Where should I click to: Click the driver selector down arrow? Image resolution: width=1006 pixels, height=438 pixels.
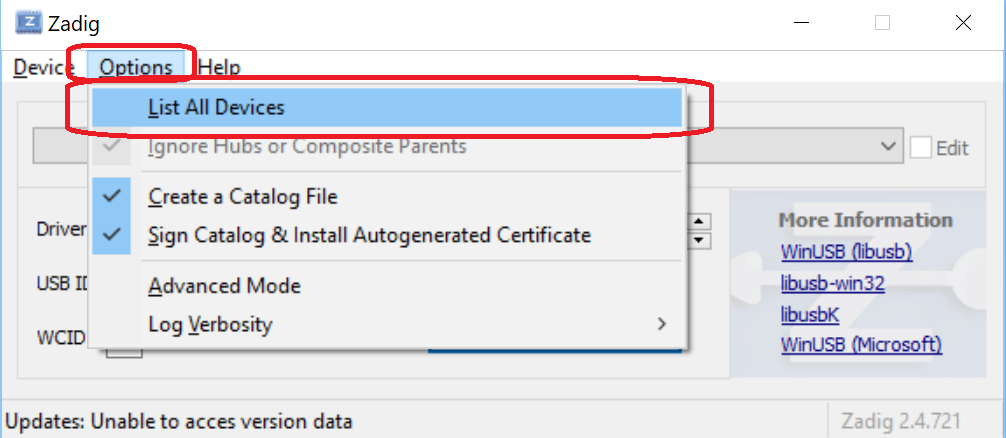699,240
